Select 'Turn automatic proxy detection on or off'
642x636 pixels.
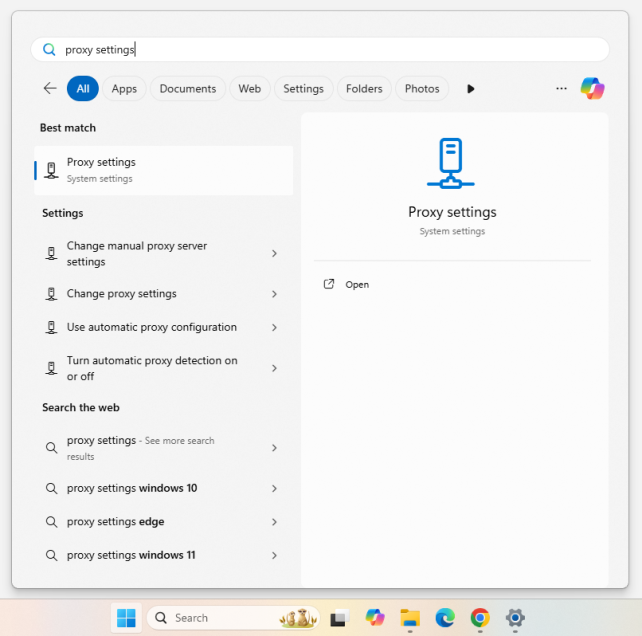coord(152,368)
